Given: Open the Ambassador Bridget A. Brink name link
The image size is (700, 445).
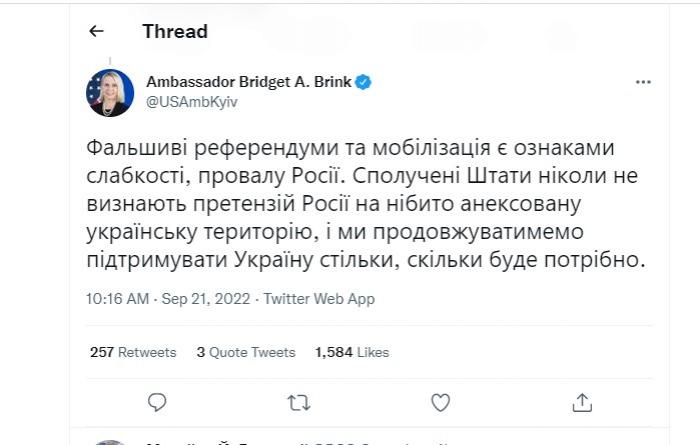Looking at the screenshot, I should [249, 82].
